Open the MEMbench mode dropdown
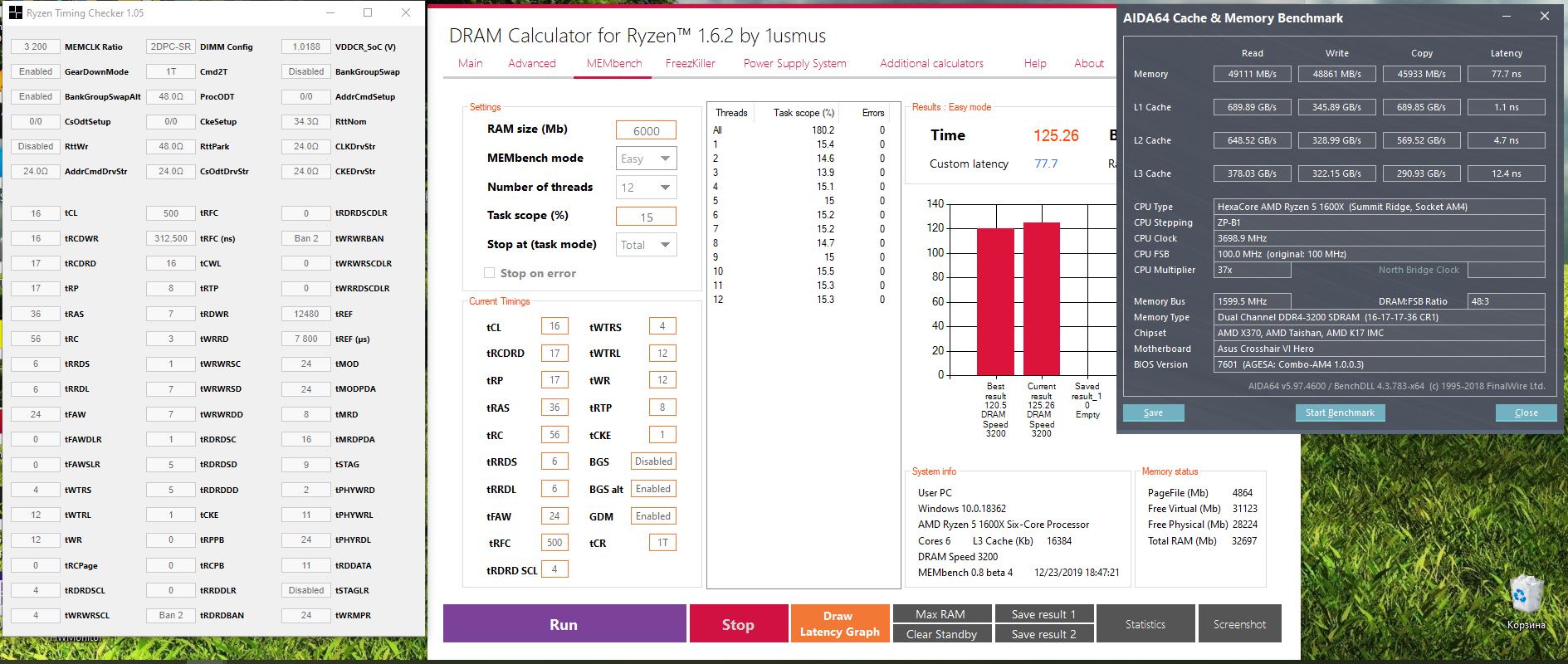Image resolution: width=1568 pixels, height=664 pixels. tap(646, 159)
